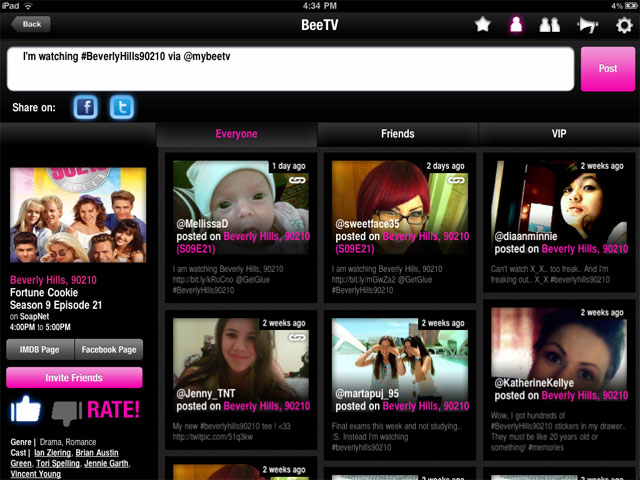This screenshot has height=480, width=640.
Task: Focus the status message text field
Action: [291, 69]
